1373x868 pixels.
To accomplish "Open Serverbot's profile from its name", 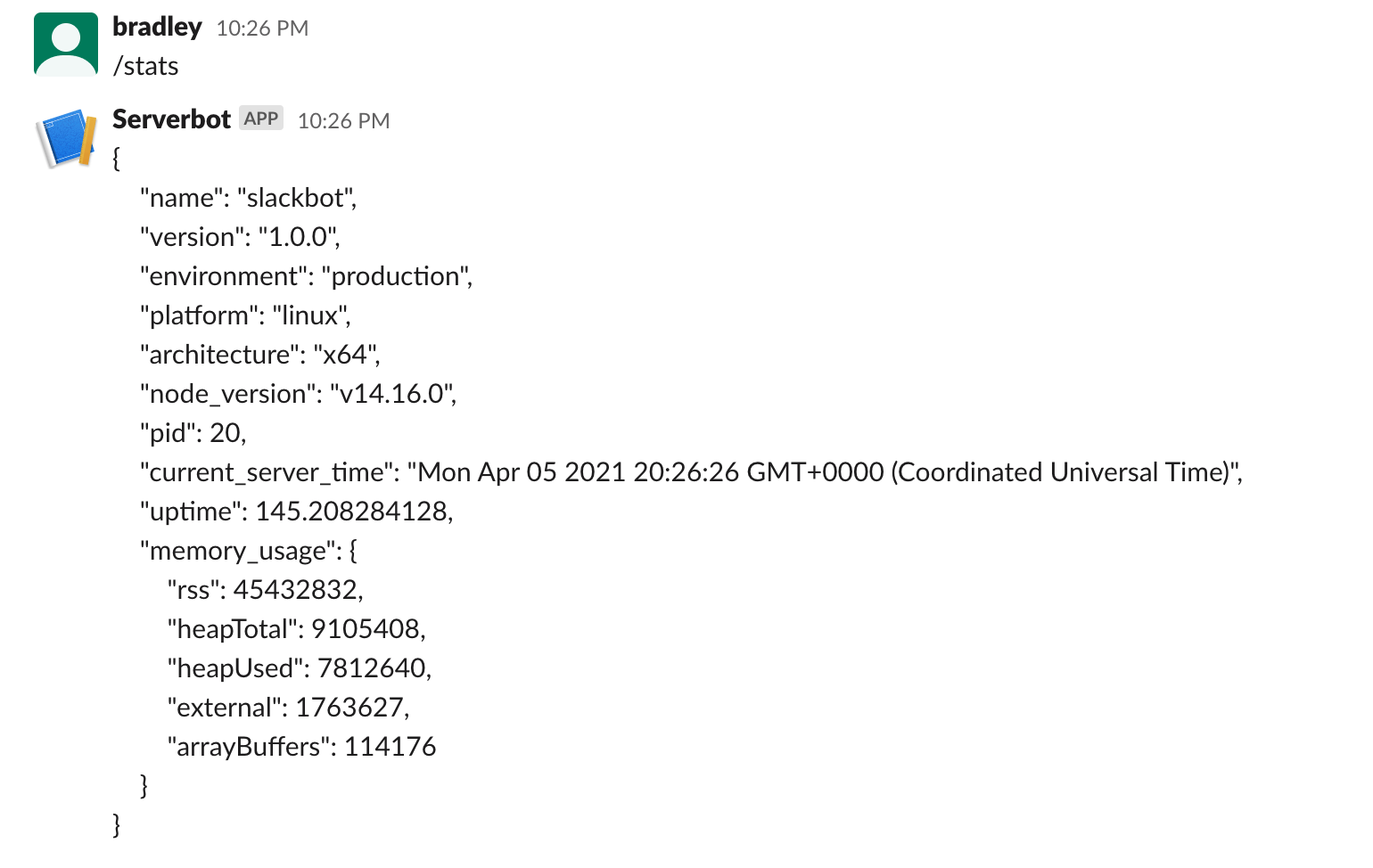I will (171, 119).
